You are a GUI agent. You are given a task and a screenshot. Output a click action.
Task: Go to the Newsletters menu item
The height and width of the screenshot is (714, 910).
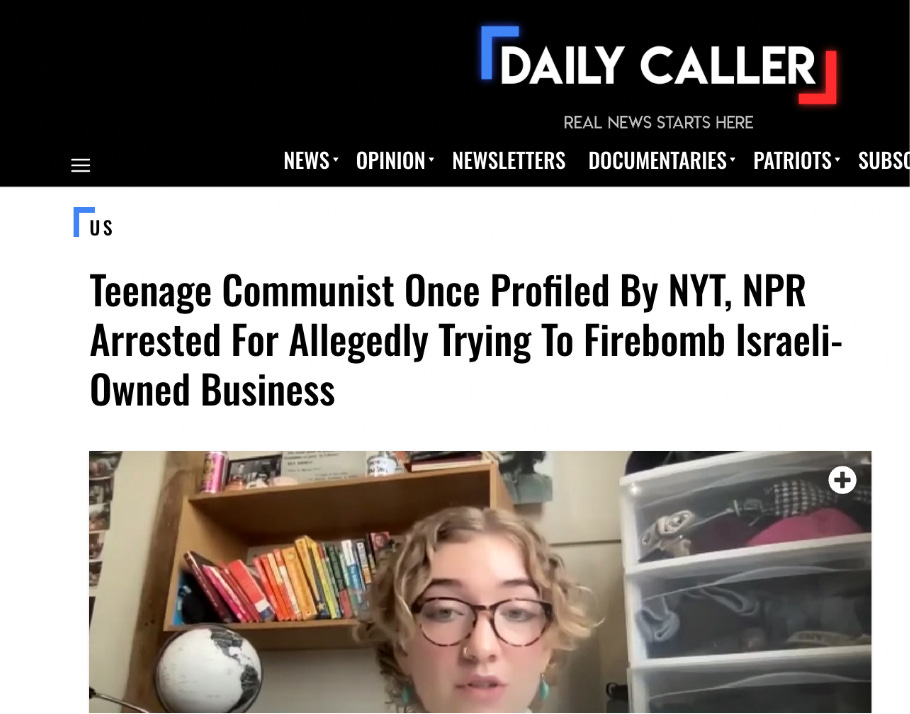pyautogui.click(x=508, y=161)
